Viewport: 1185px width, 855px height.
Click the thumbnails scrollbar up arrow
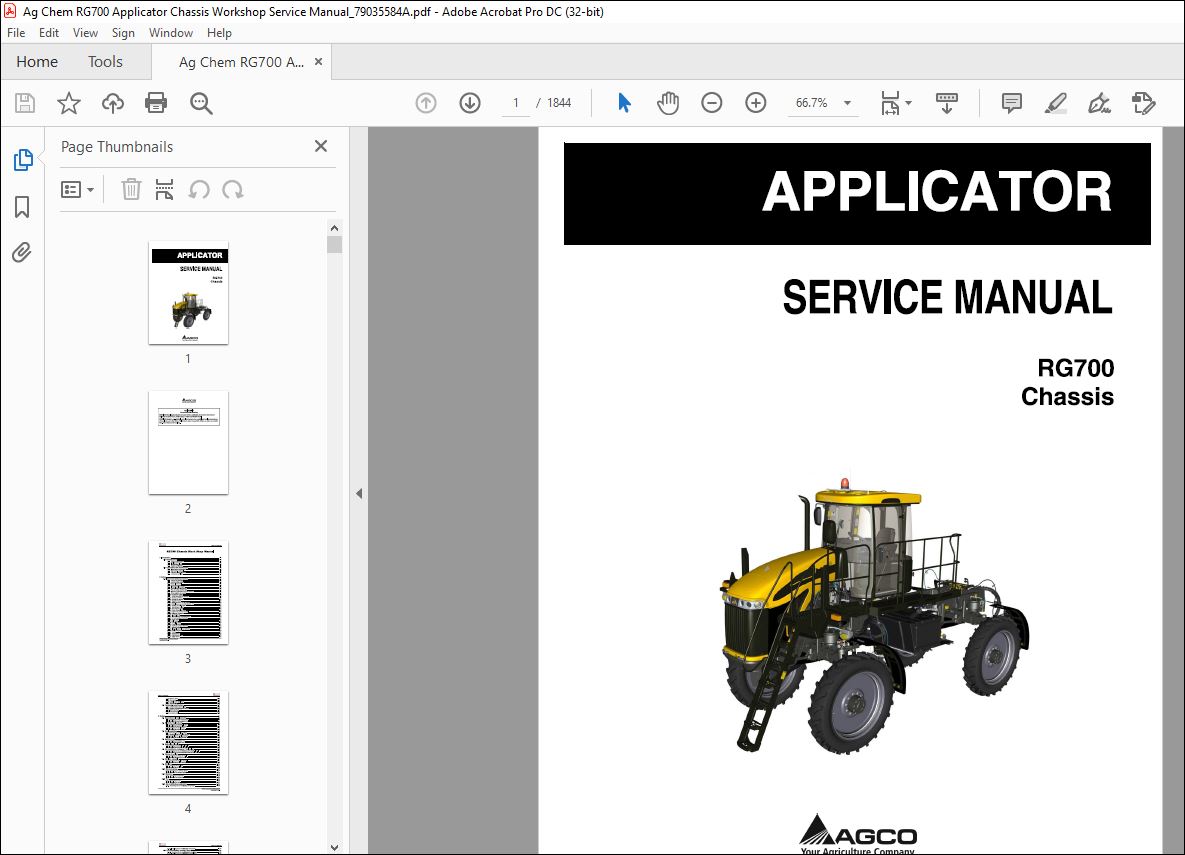click(335, 228)
